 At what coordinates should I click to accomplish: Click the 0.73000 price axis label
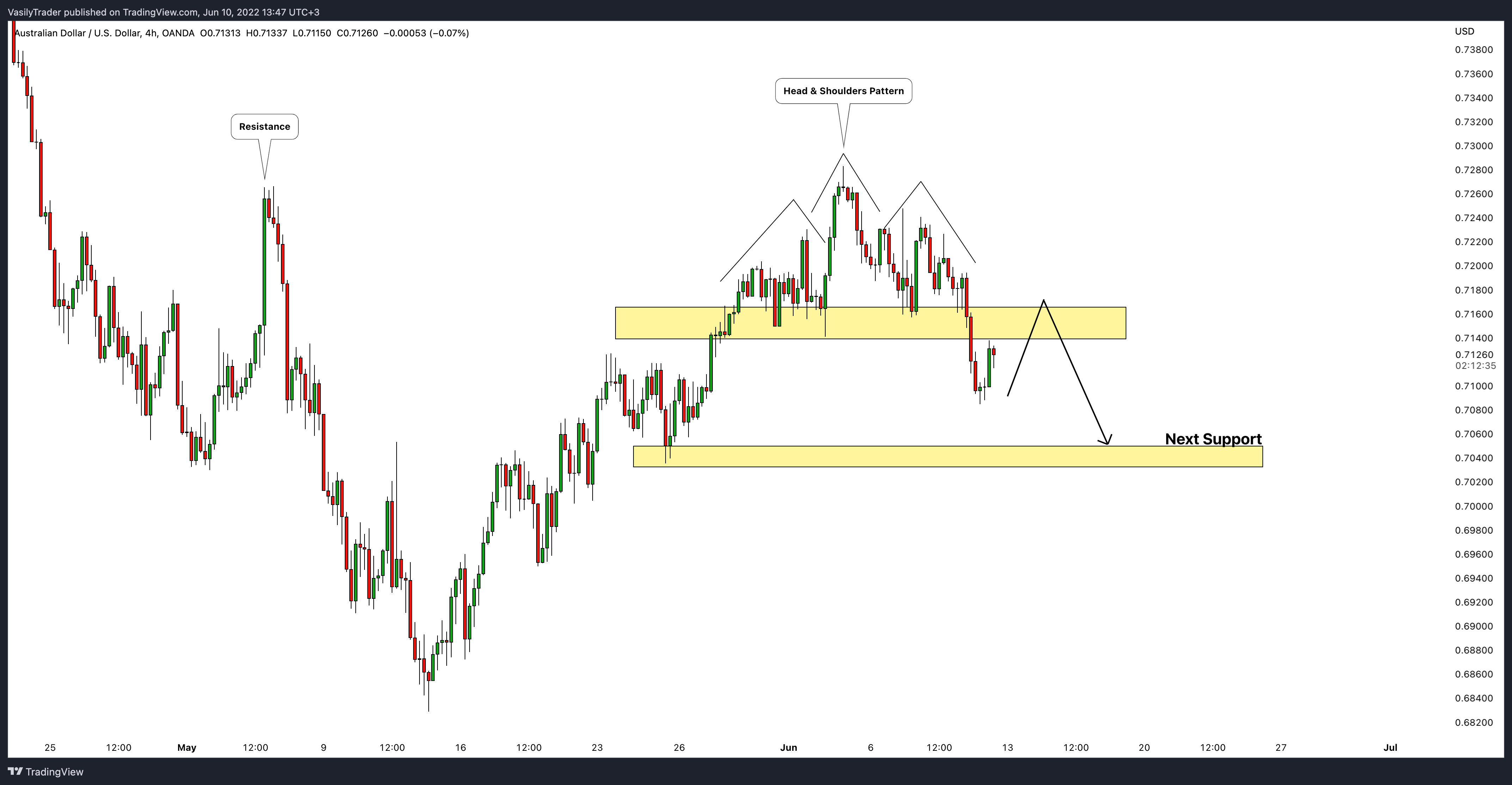pos(1474,146)
